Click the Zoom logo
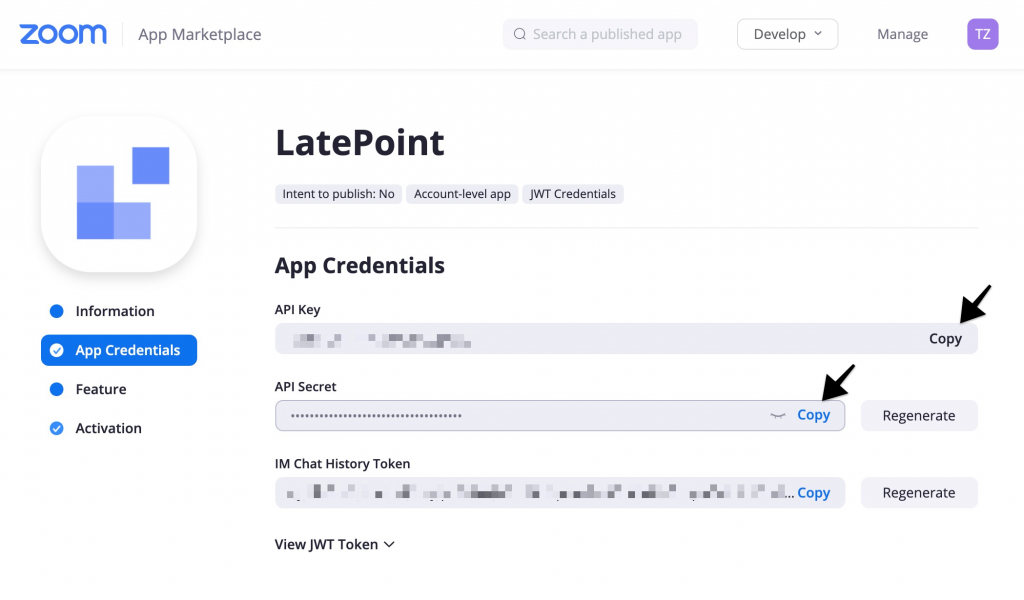The height and width of the screenshot is (600, 1024). click(x=63, y=34)
